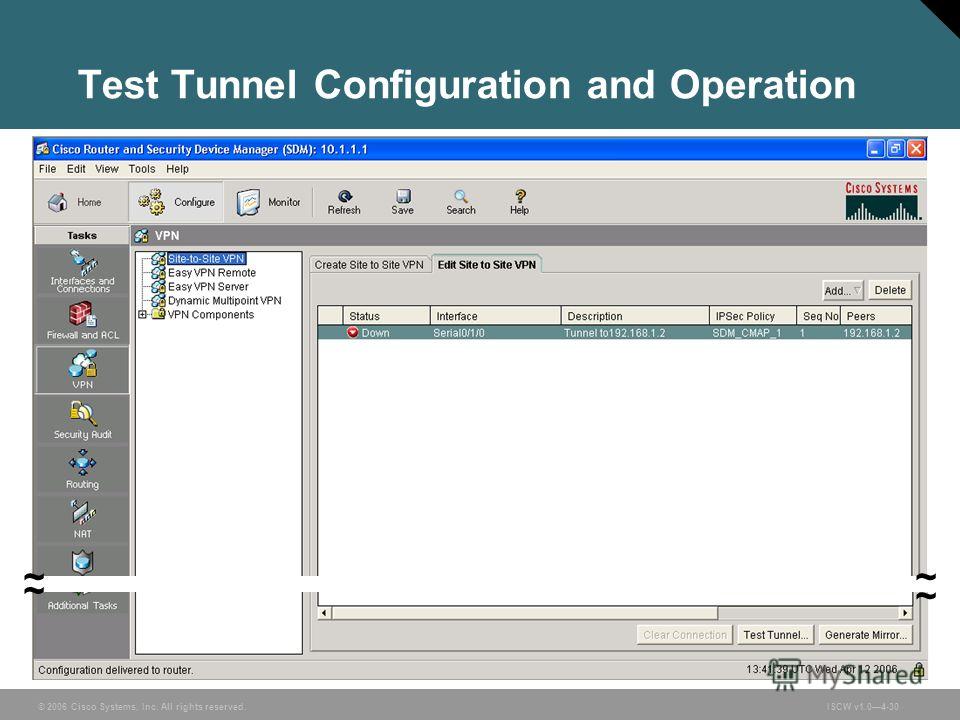The height and width of the screenshot is (720, 960).
Task: Sort by the IPSec Policy column header
Action: click(752, 316)
